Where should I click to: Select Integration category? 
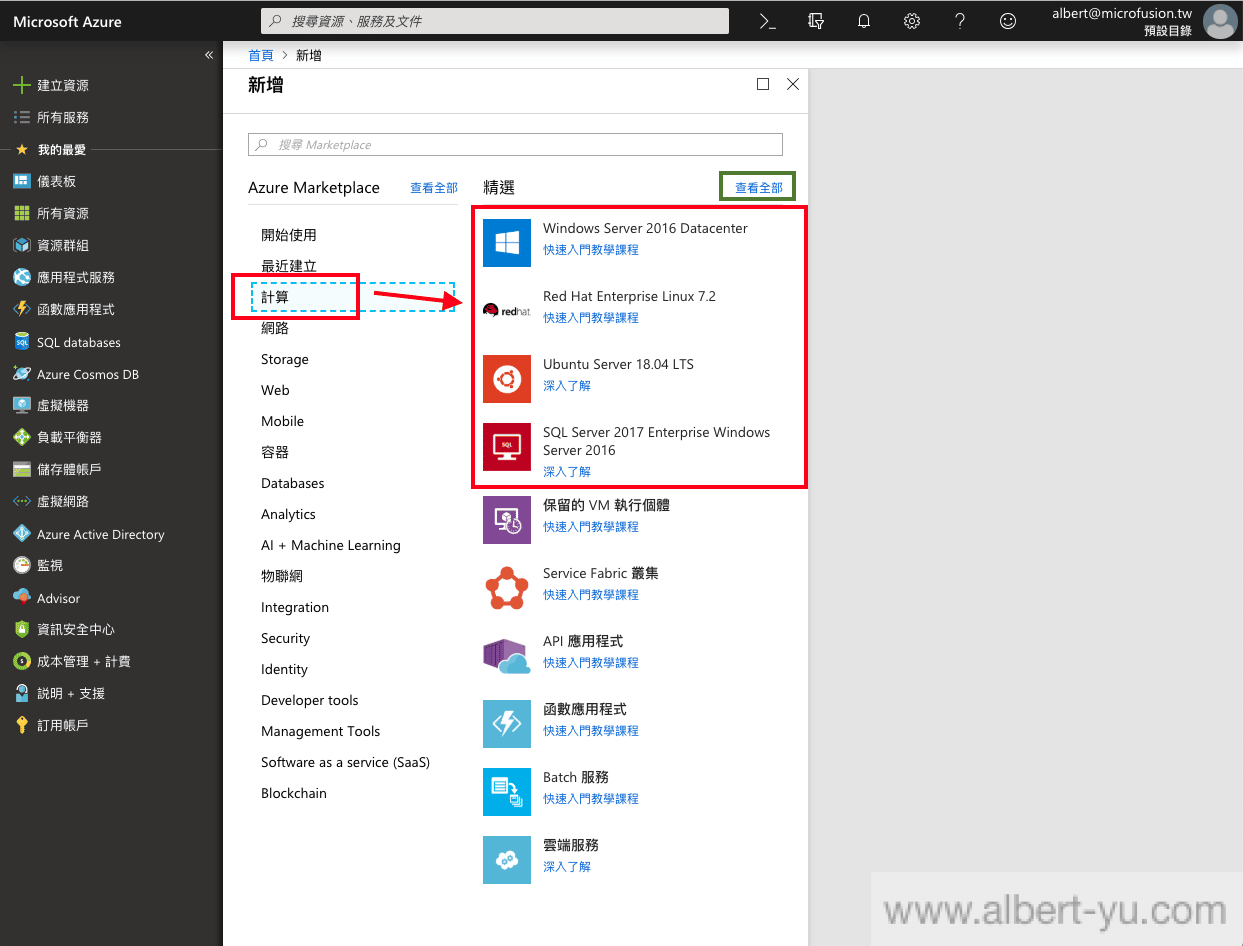coord(295,607)
